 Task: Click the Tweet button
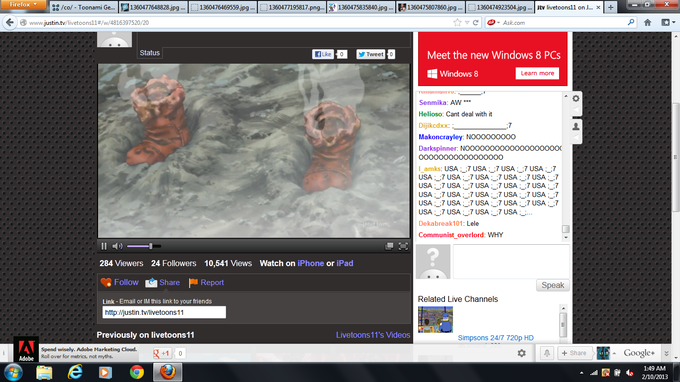[371, 54]
